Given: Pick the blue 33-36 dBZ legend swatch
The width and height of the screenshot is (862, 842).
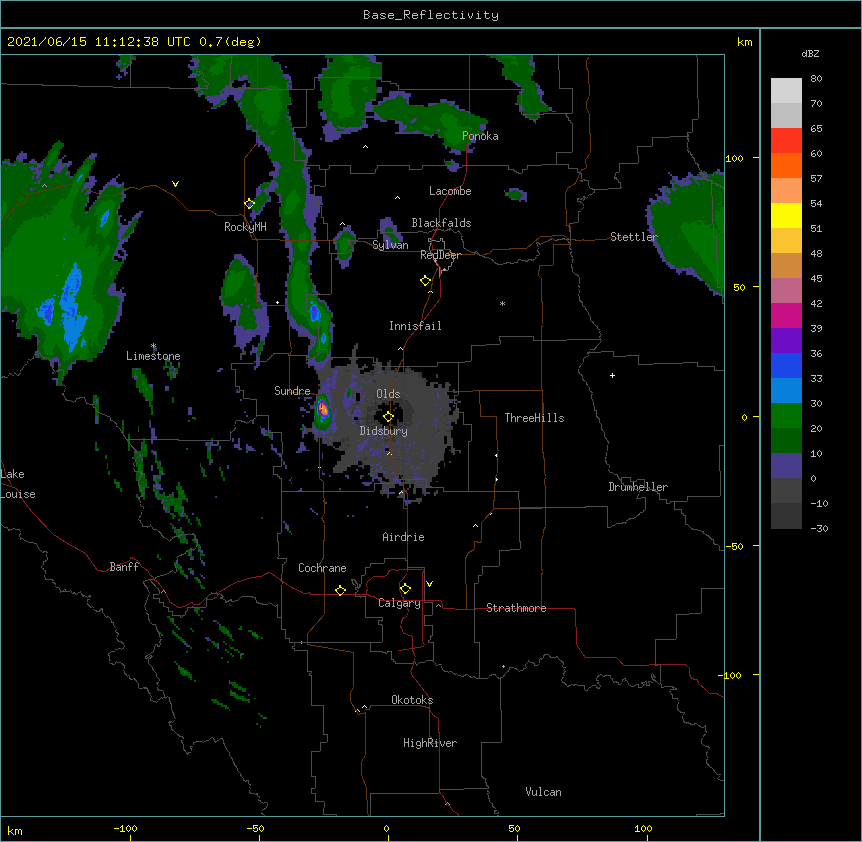Looking at the screenshot, I should coord(786,365).
